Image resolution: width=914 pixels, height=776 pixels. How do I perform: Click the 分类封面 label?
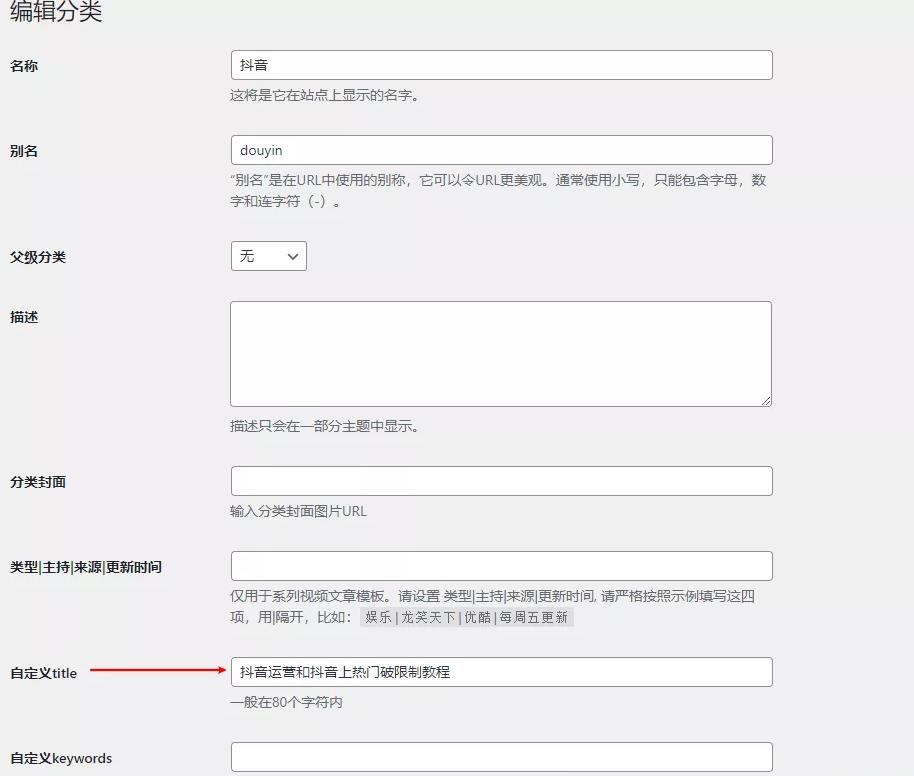click(x=38, y=482)
